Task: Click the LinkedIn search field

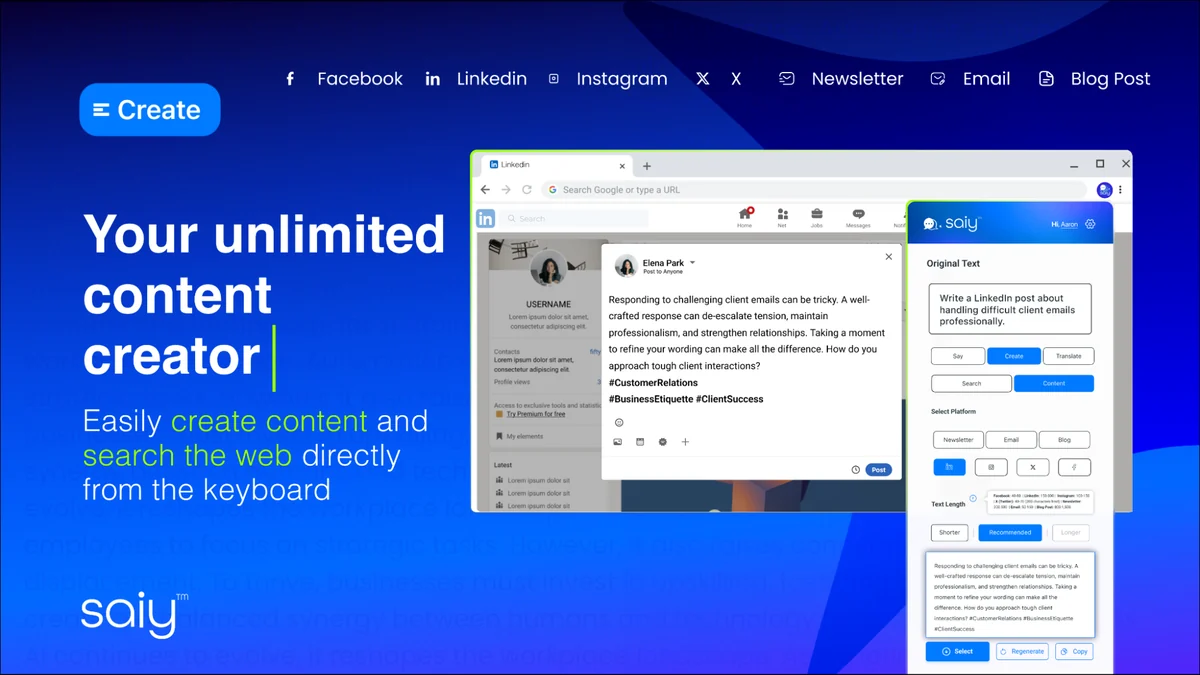Action: [x=574, y=218]
